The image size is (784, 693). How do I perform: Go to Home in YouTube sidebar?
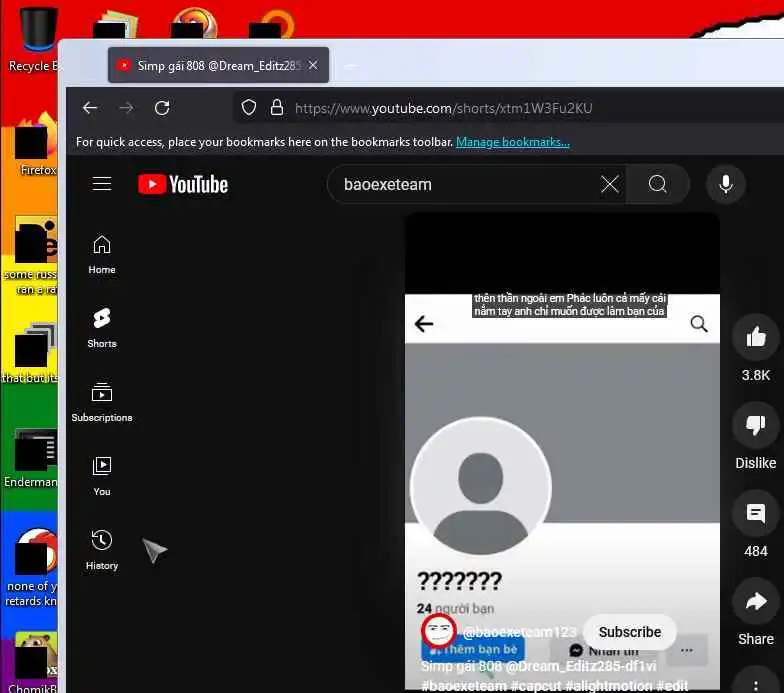(102, 254)
